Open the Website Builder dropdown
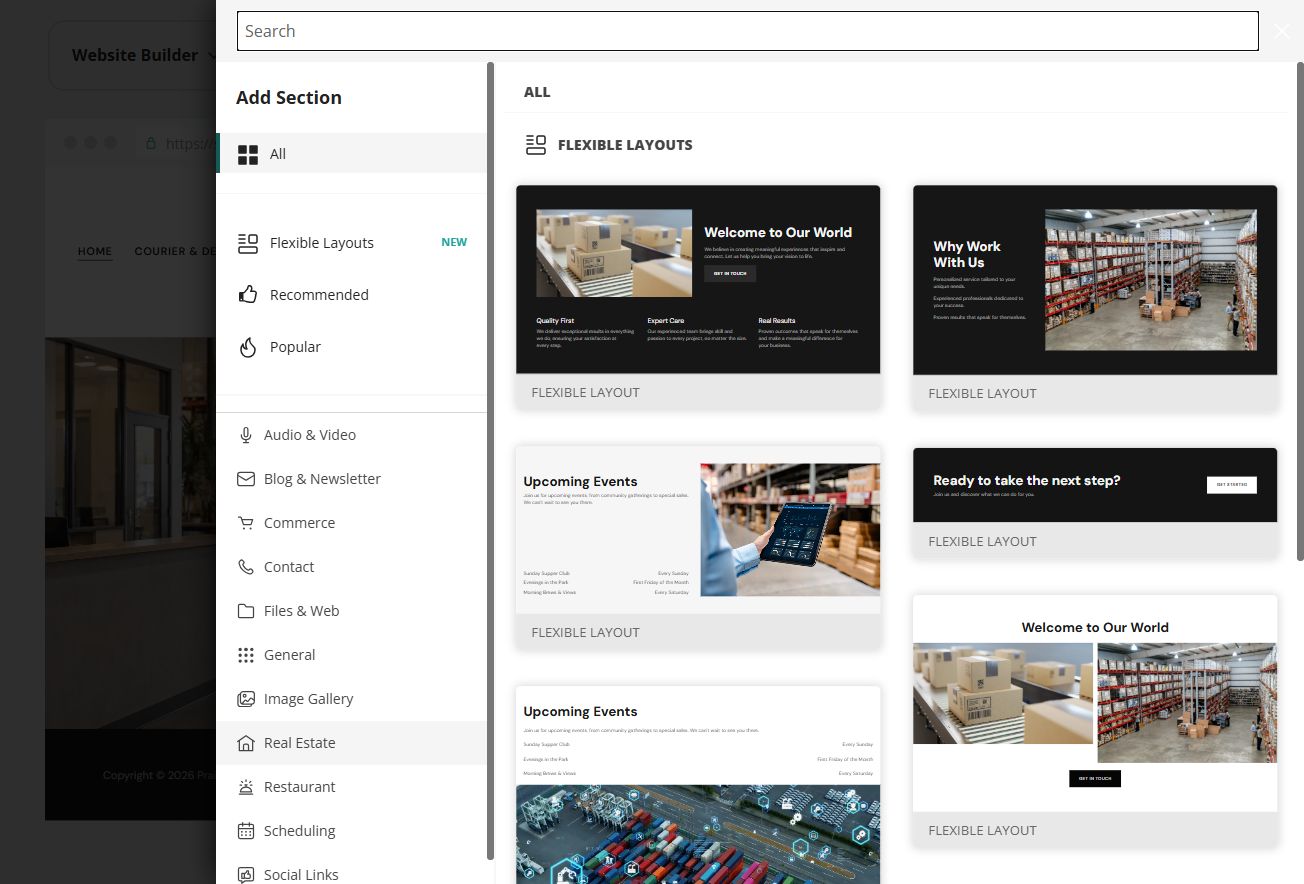Viewport: 1304px width, 884px height. (x=145, y=55)
